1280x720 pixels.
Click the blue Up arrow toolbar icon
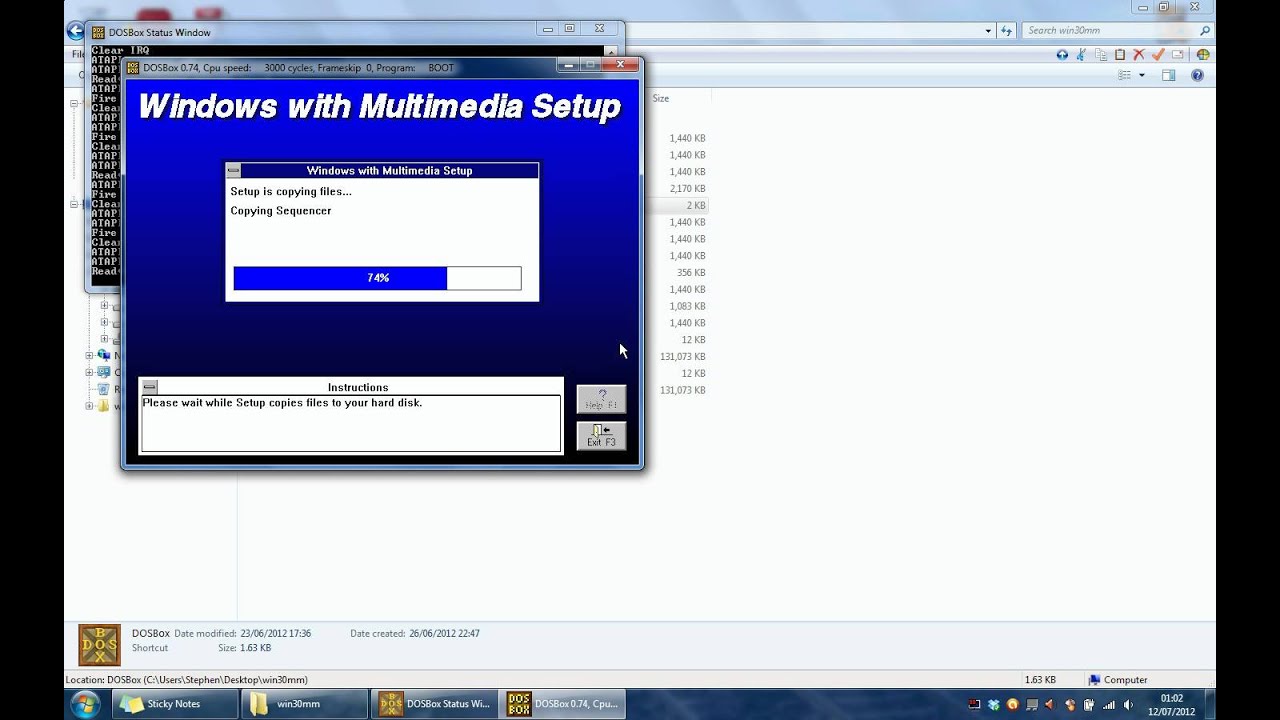1062,55
